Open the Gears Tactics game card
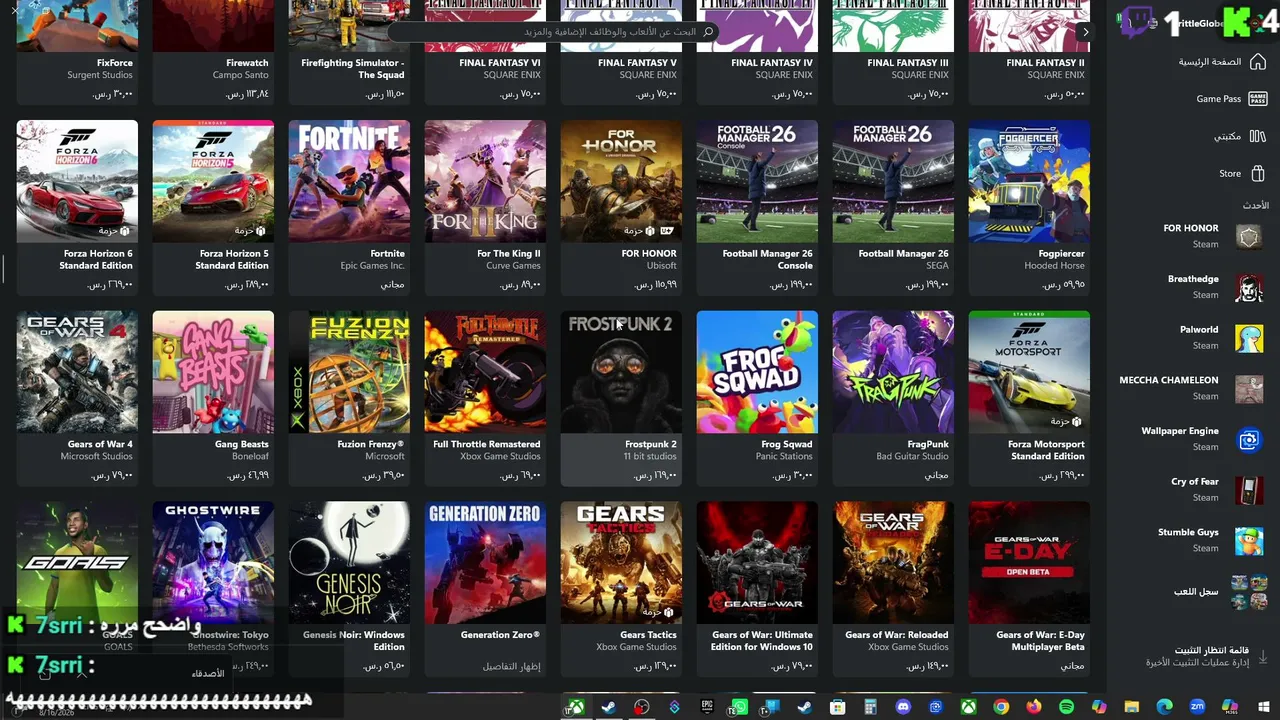This screenshot has width=1280, height=720. (x=621, y=588)
